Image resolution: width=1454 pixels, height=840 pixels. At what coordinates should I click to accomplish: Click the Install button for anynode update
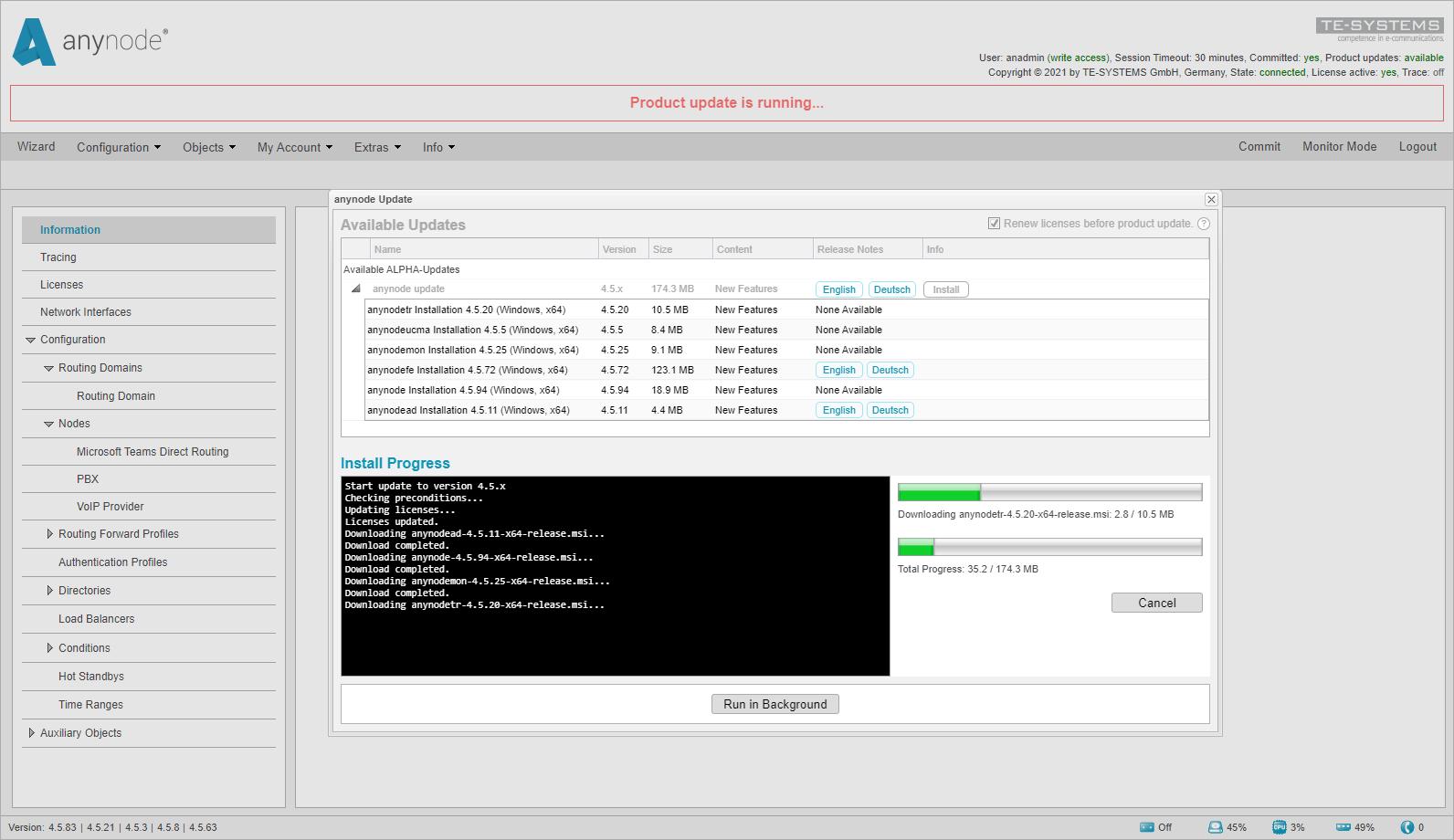click(945, 289)
